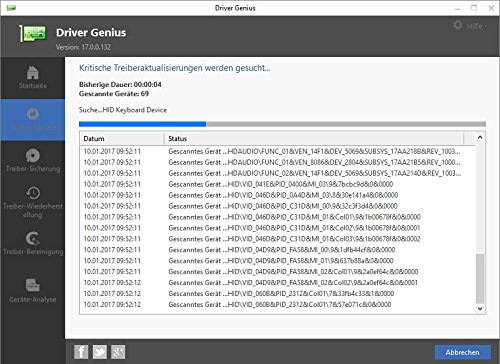This screenshot has height=364, width=500.
Task: Select last log row VID_060B 7&57e071c
Action: (x=277, y=304)
